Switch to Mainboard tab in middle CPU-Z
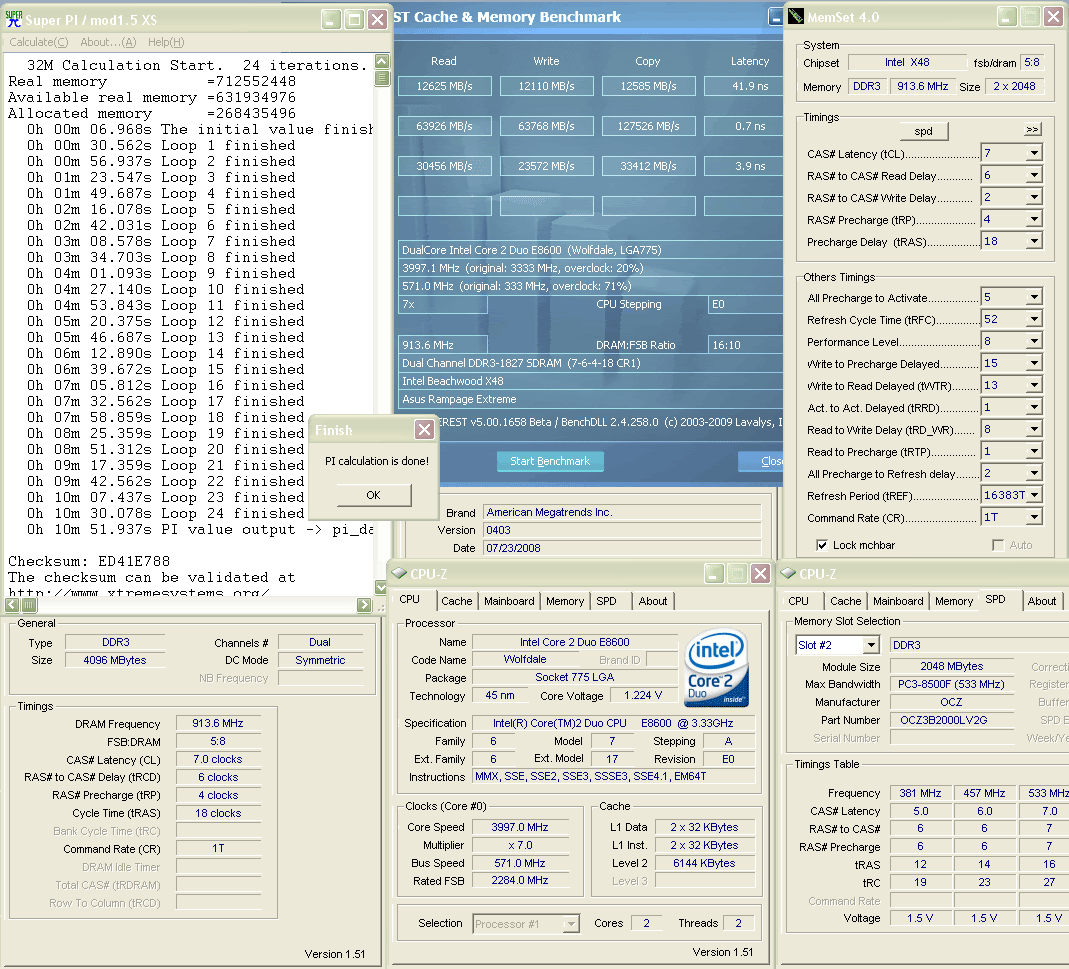This screenshot has height=969, width=1069. [509, 601]
